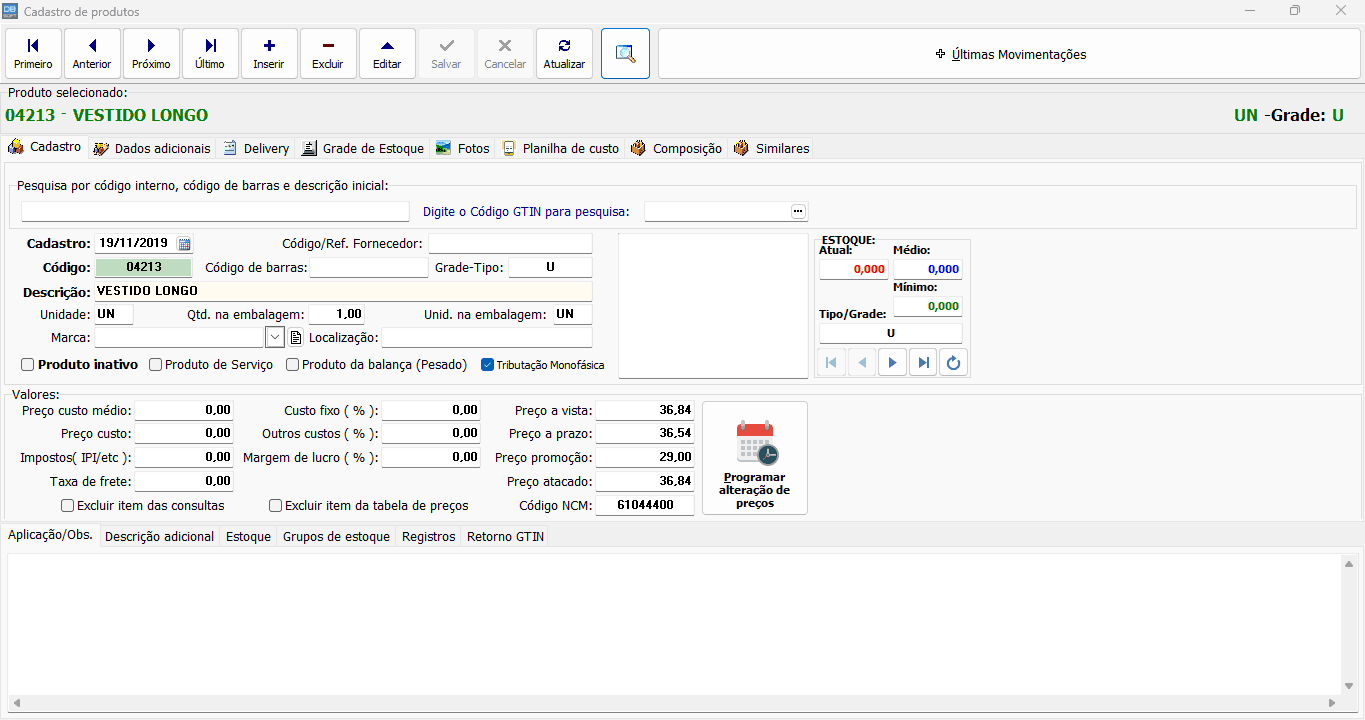This screenshot has height=720, width=1365.
Task: Switch to the Cadastro tab
Action: (x=46, y=147)
